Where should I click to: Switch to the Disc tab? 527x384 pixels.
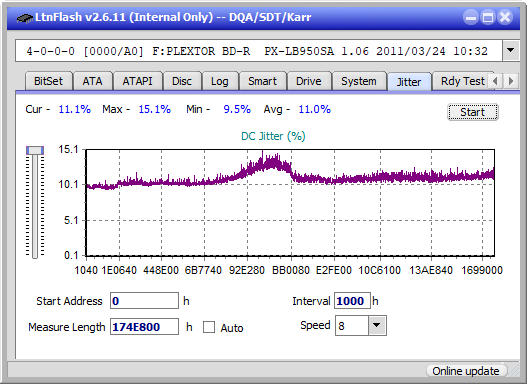[182, 81]
